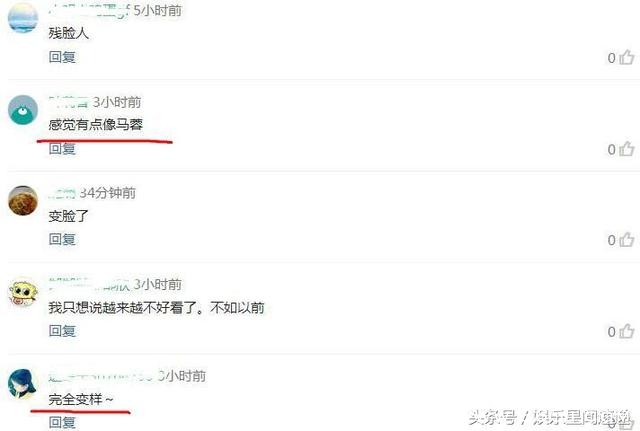Open the food-photo avatar of "变脸了" commenter
Image resolution: width=640 pixels, height=431 pixels.
click(x=23, y=200)
